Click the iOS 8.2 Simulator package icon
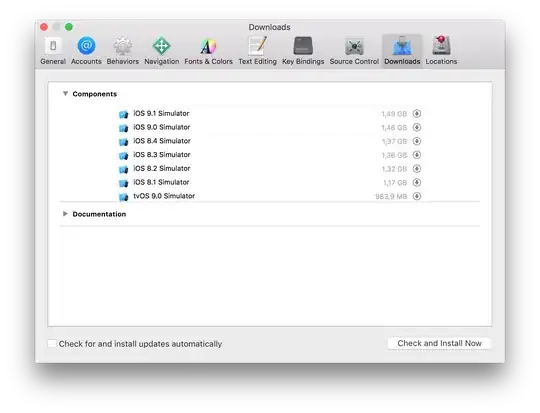Screen dimensions: 540x413 (123, 169)
